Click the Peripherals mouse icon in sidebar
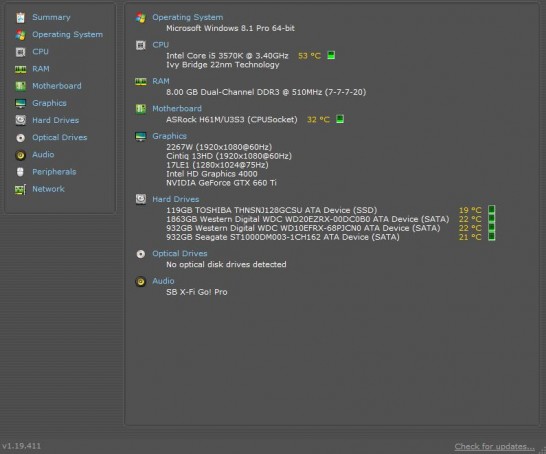The image size is (546, 454). click(x=20, y=172)
